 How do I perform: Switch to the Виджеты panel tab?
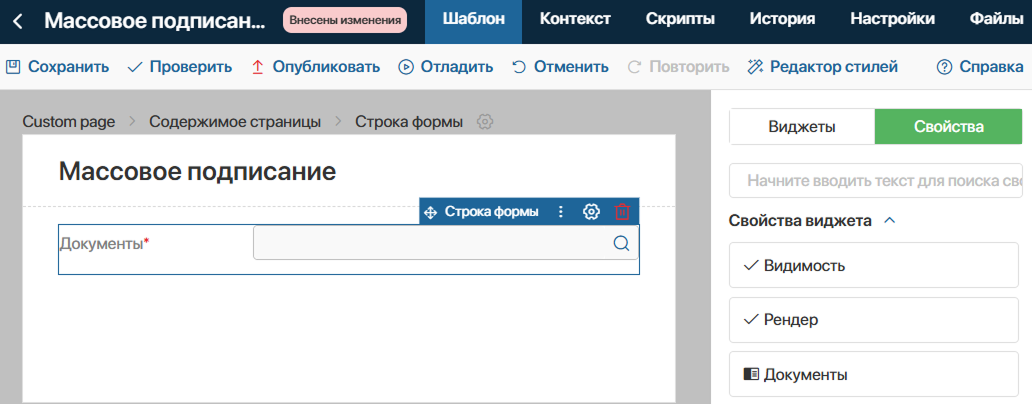pos(802,127)
